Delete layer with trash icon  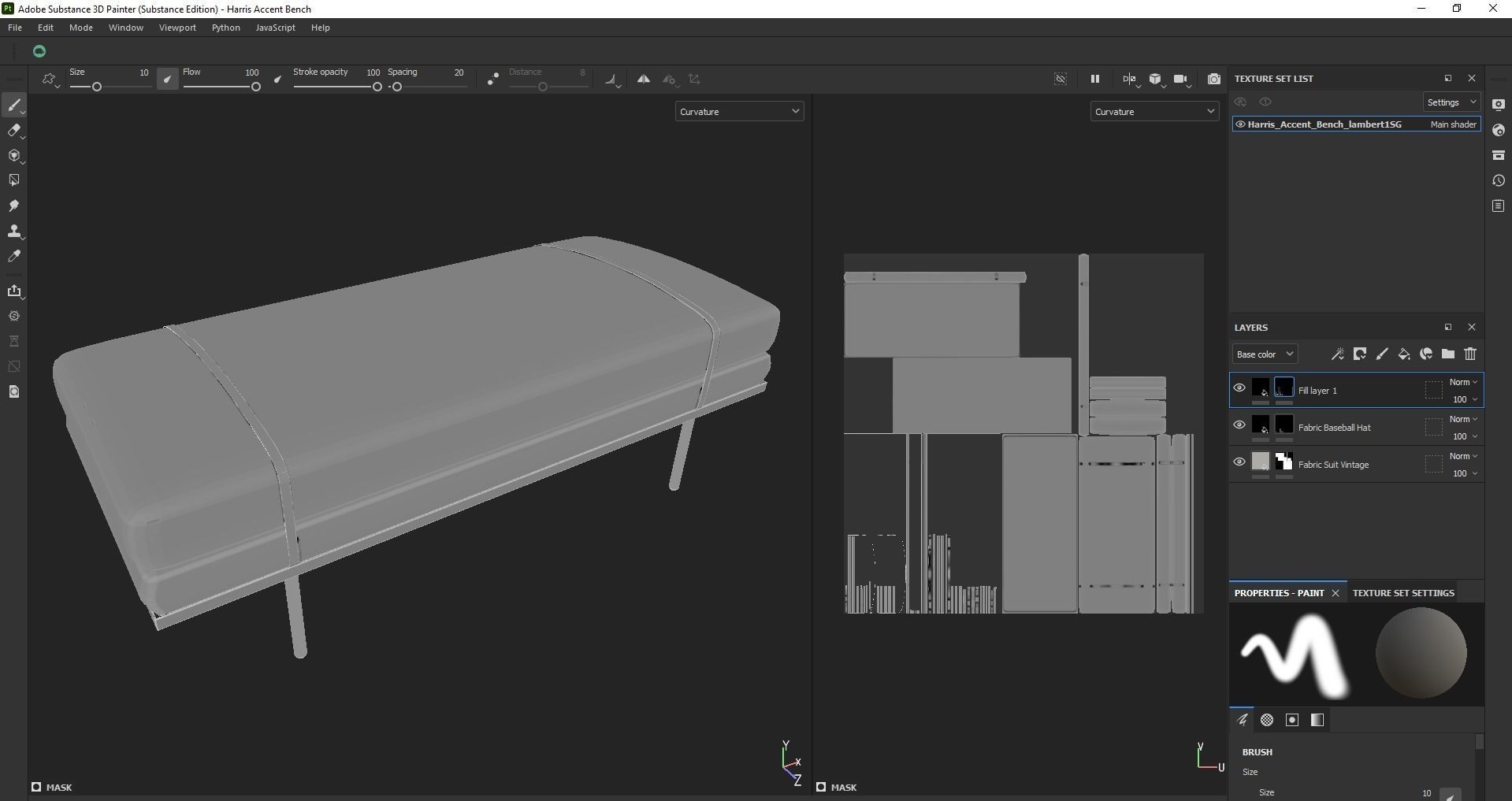1470,354
